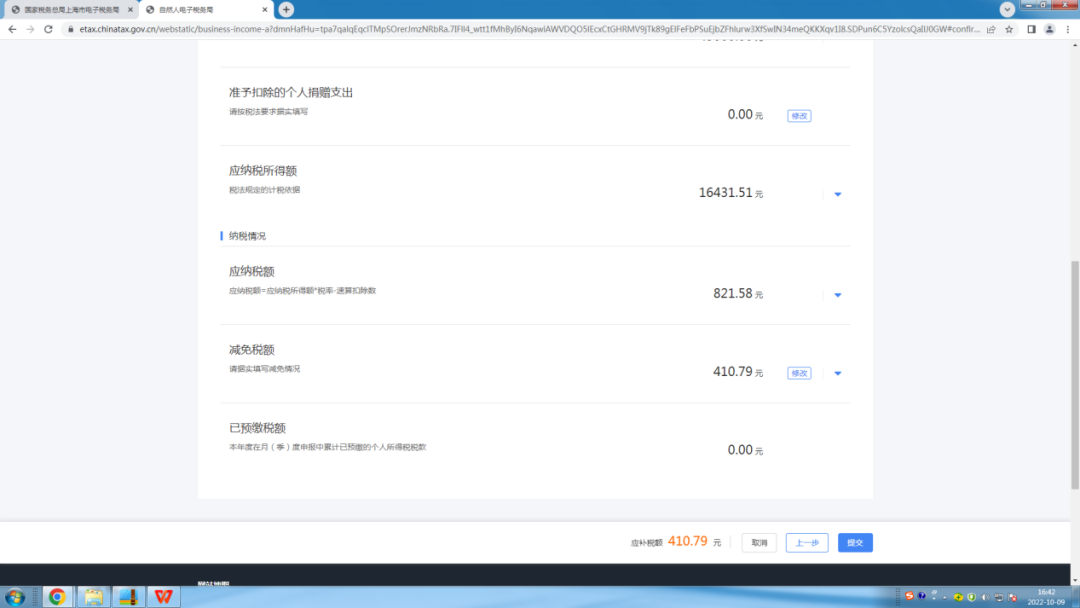Open the Chrome three-dot menu

point(1068,30)
